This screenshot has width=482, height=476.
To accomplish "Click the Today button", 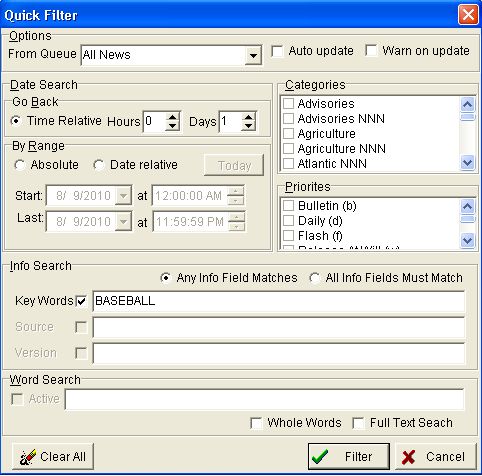I will pos(234,165).
